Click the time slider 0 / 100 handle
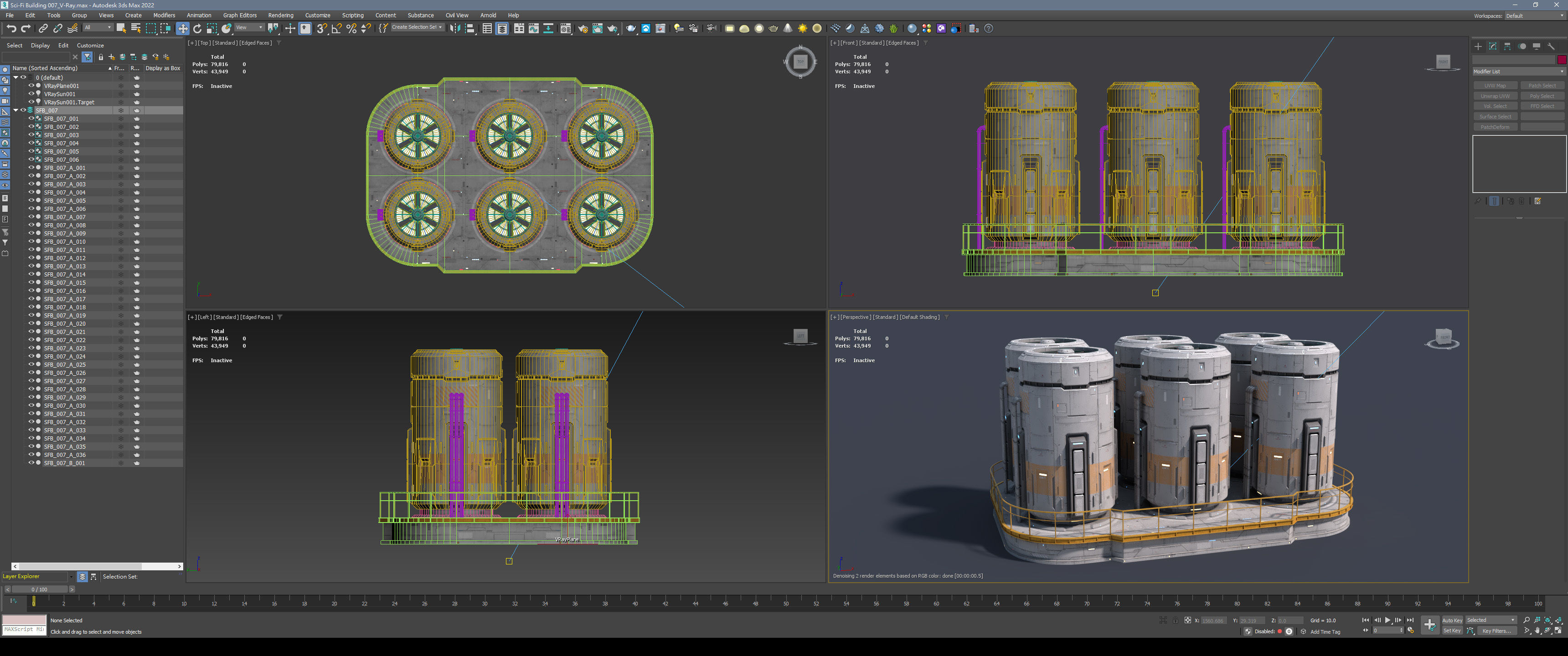1568x656 pixels. coord(40,589)
